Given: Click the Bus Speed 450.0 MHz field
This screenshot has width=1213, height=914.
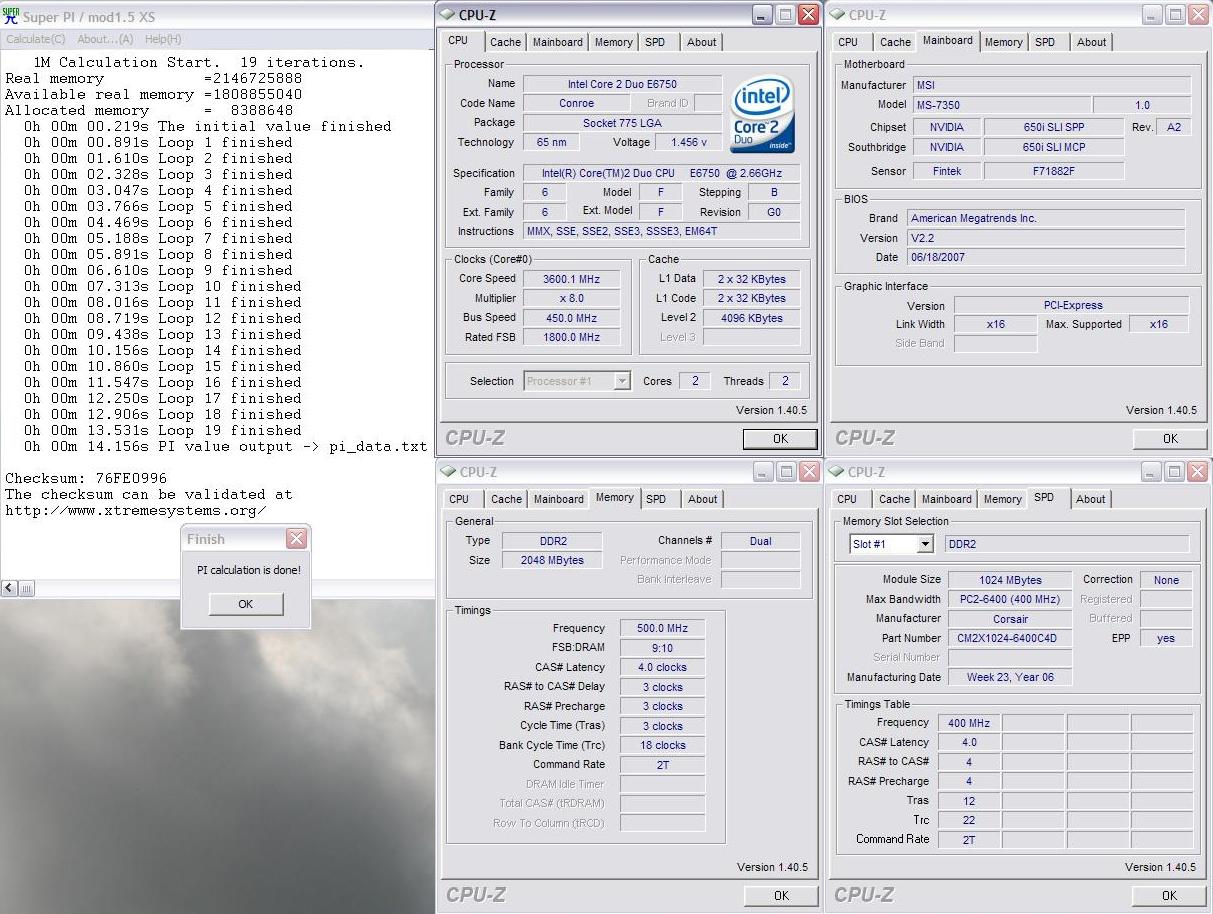Looking at the screenshot, I should click(570, 318).
